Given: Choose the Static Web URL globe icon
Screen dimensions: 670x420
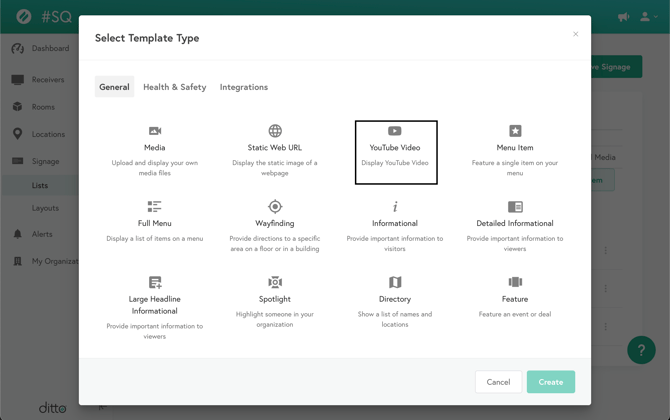Looking at the screenshot, I should click(275, 131).
